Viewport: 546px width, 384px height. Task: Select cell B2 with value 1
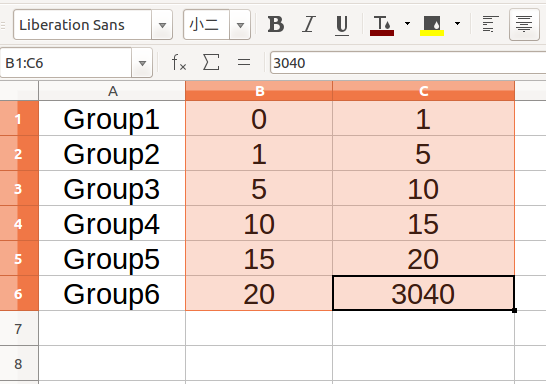259,153
